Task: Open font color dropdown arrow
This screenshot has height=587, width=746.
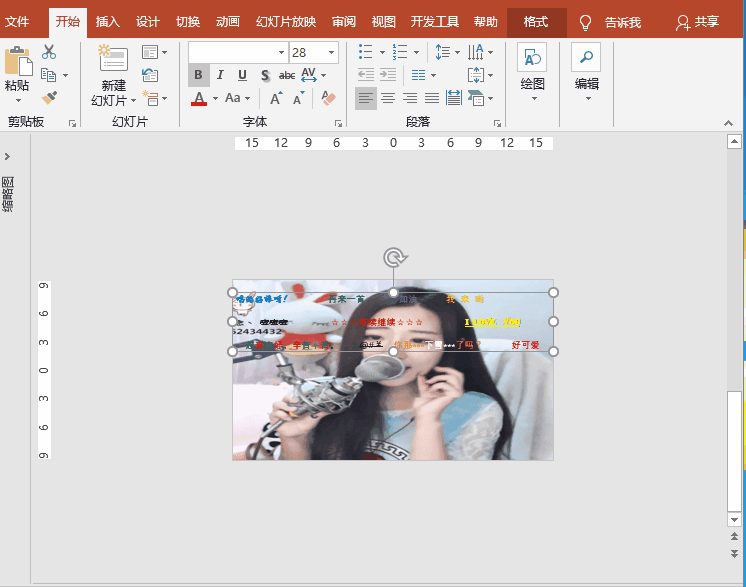Action: point(216,98)
